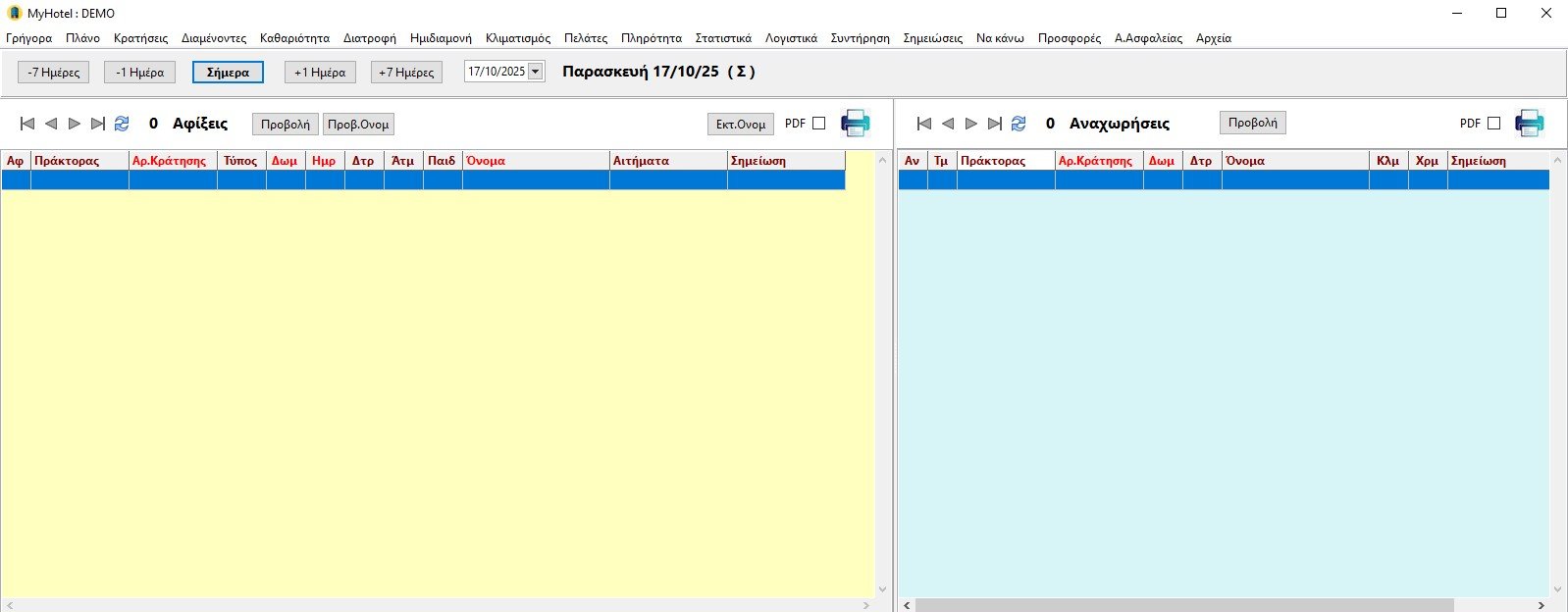The height and width of the screenshot is (612, 1568).
Task: Refresh the Αφίξεις arrivals list
Action: pos(122,124)
